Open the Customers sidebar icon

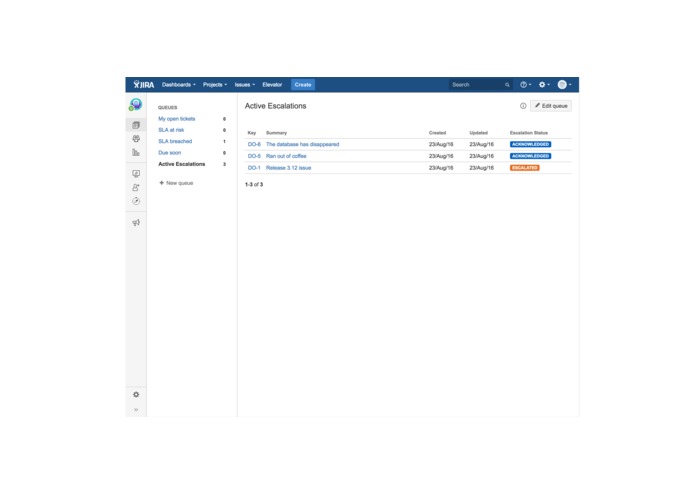136,139
